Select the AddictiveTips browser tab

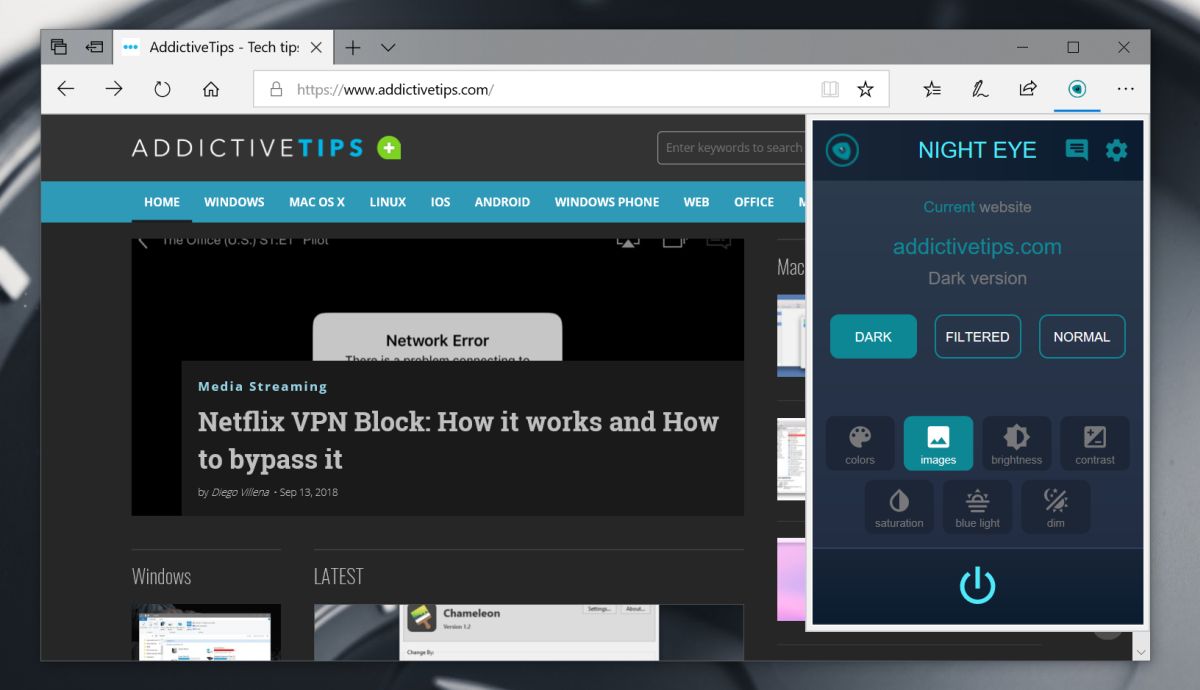point(221,47)
